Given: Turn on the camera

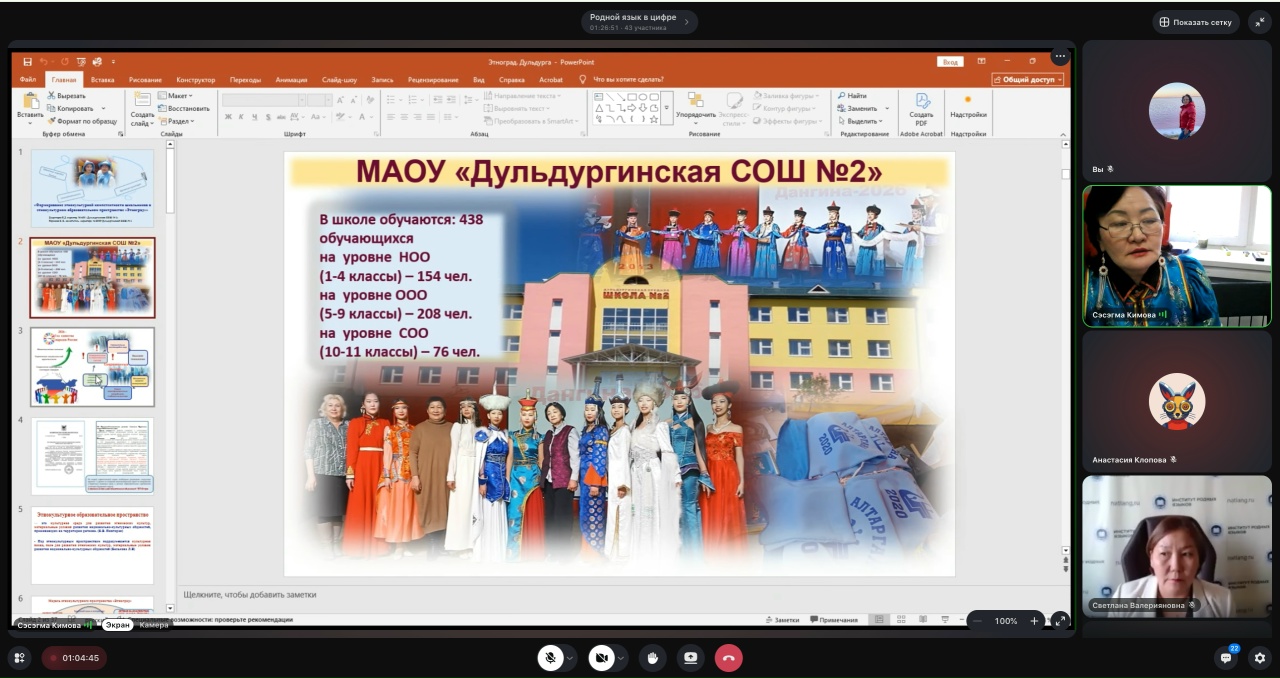Looking at the screenshot, I should click(x=601, y=658).
